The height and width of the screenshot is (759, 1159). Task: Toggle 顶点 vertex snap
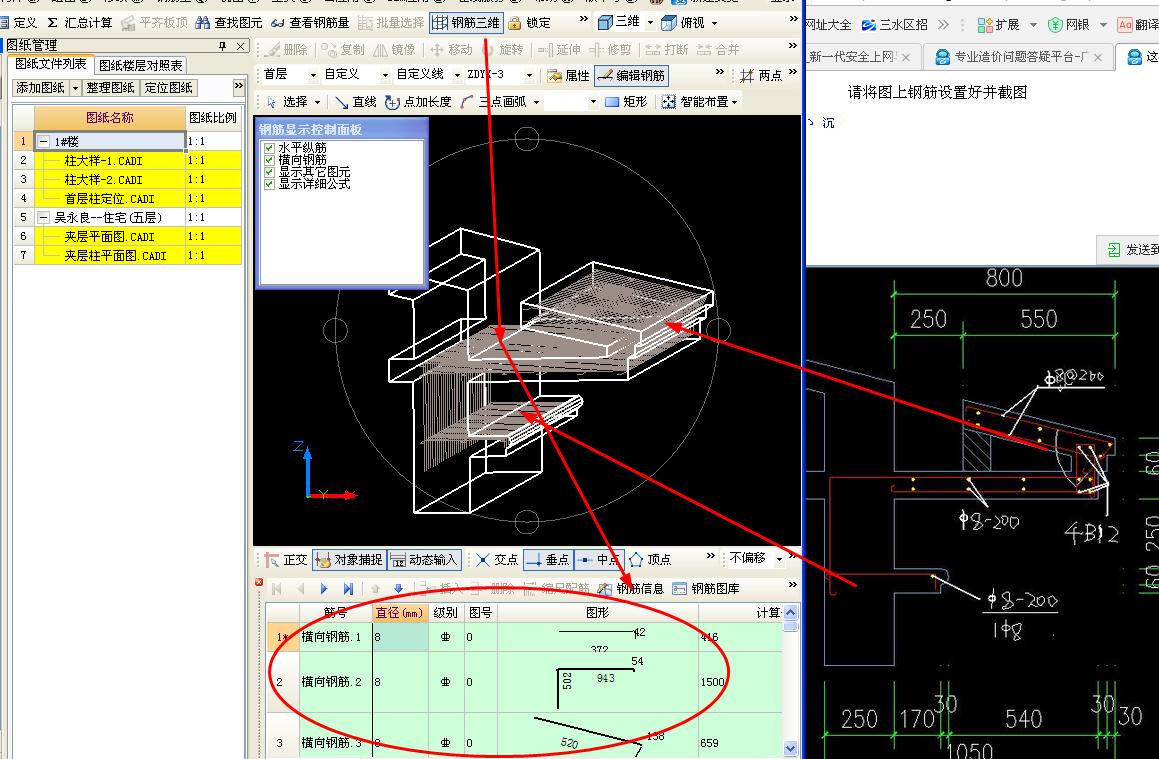650,560
